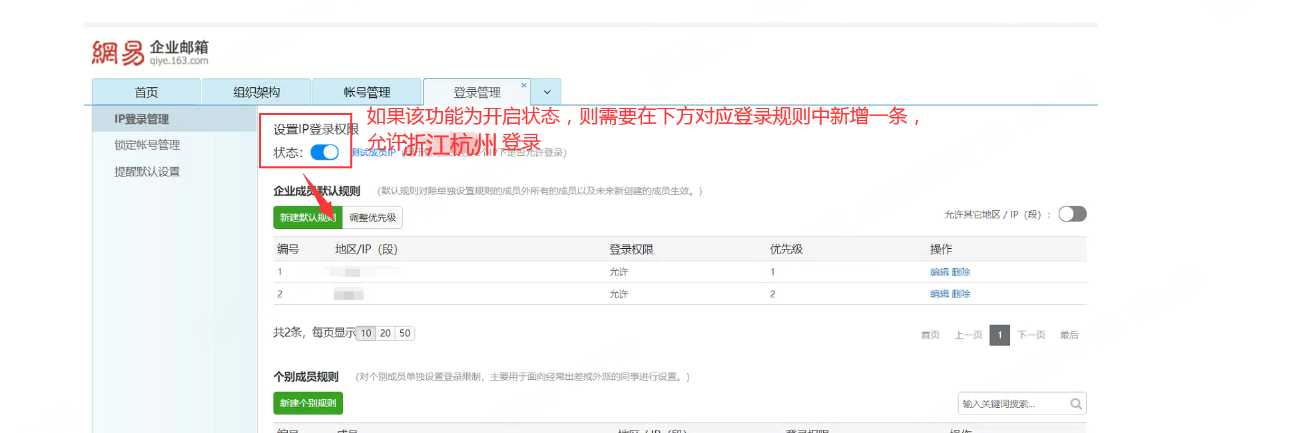
Task: Select the 登录管理 tab
Action: pyautogui.click(x=477, y=92)
